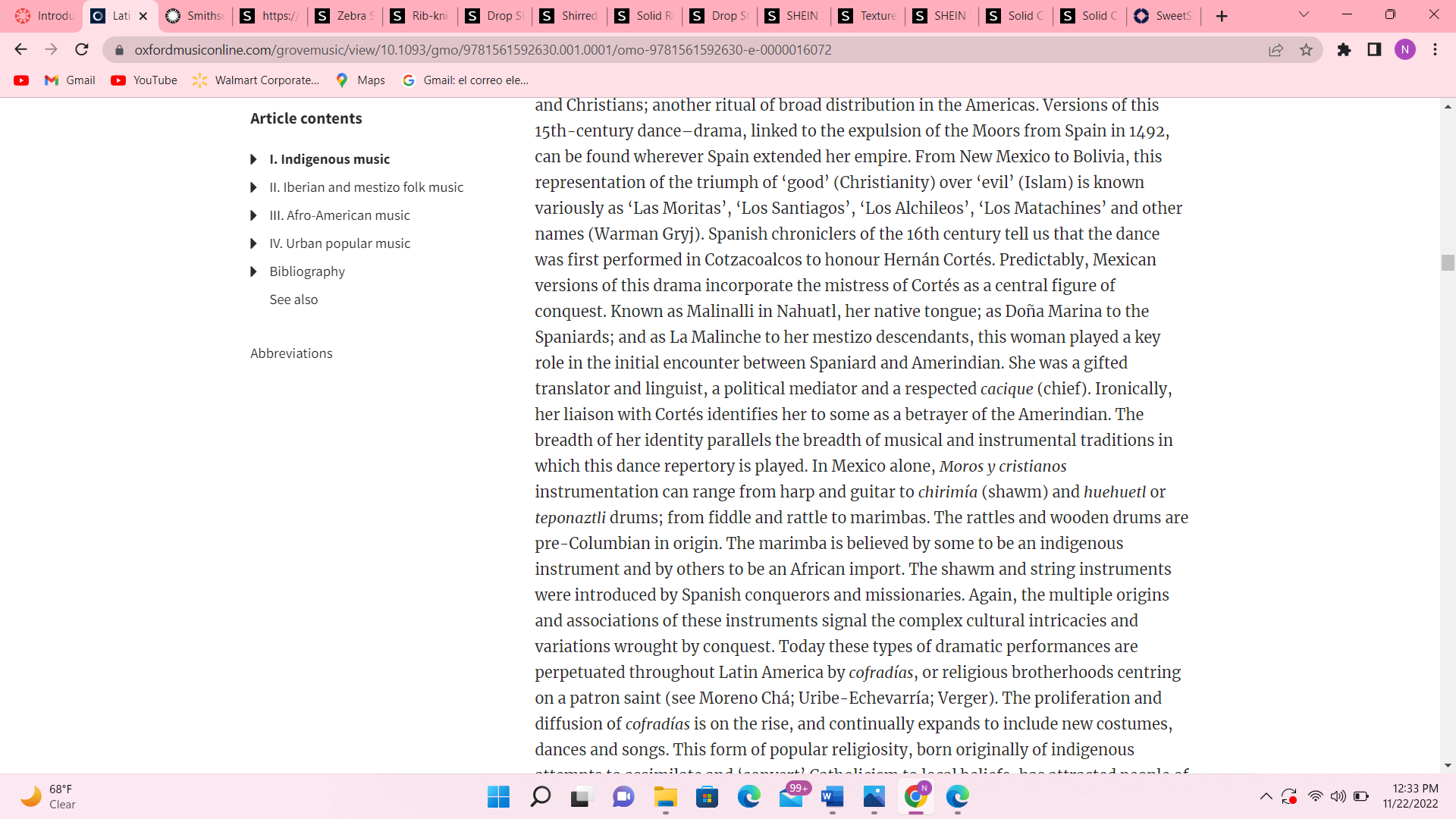This screenshot has height=819, width=1456.
Task: Reload the current page
Action: coord(82,50)
